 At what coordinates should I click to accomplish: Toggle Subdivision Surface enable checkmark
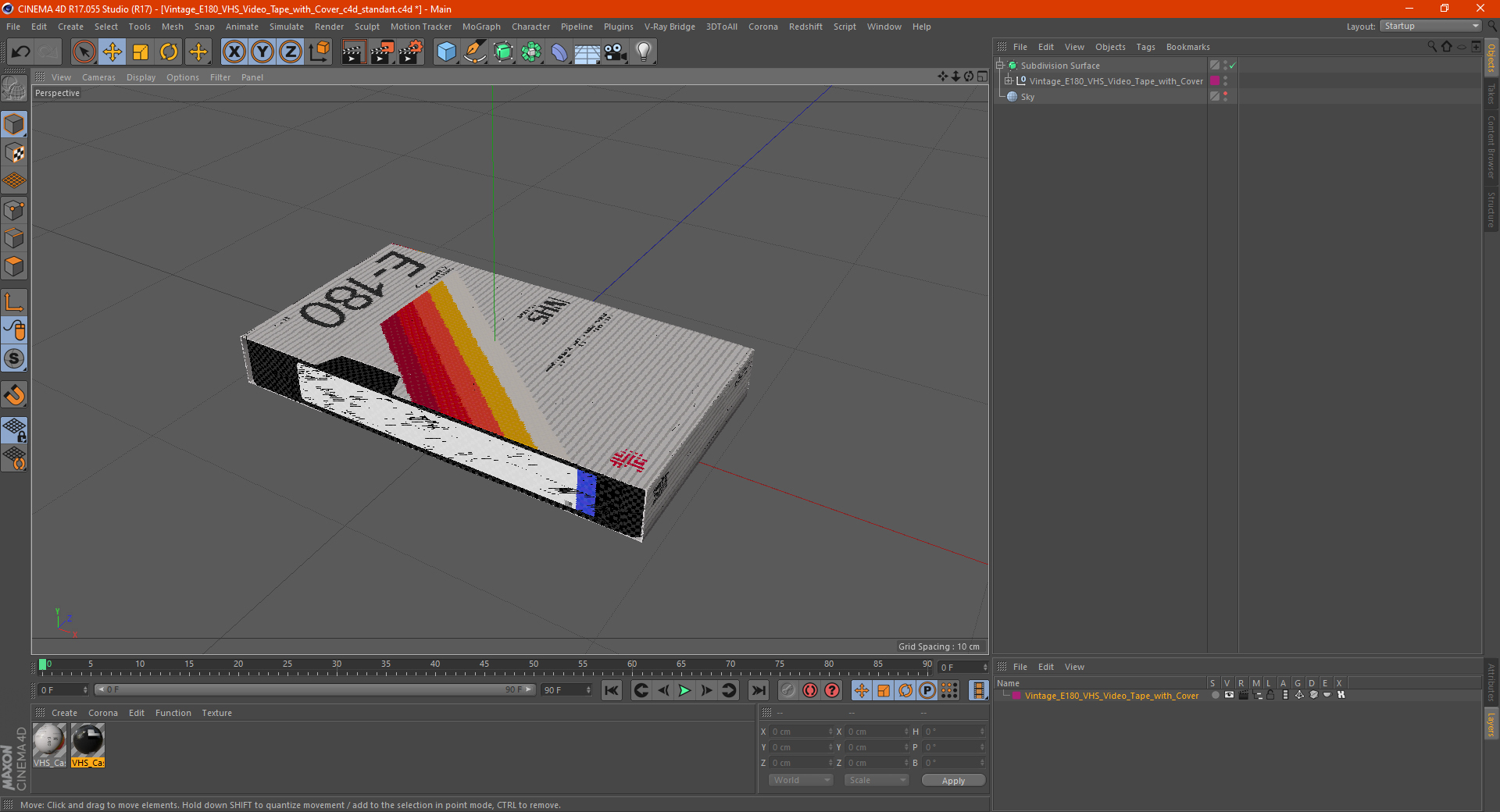(x=1232, y=66)
